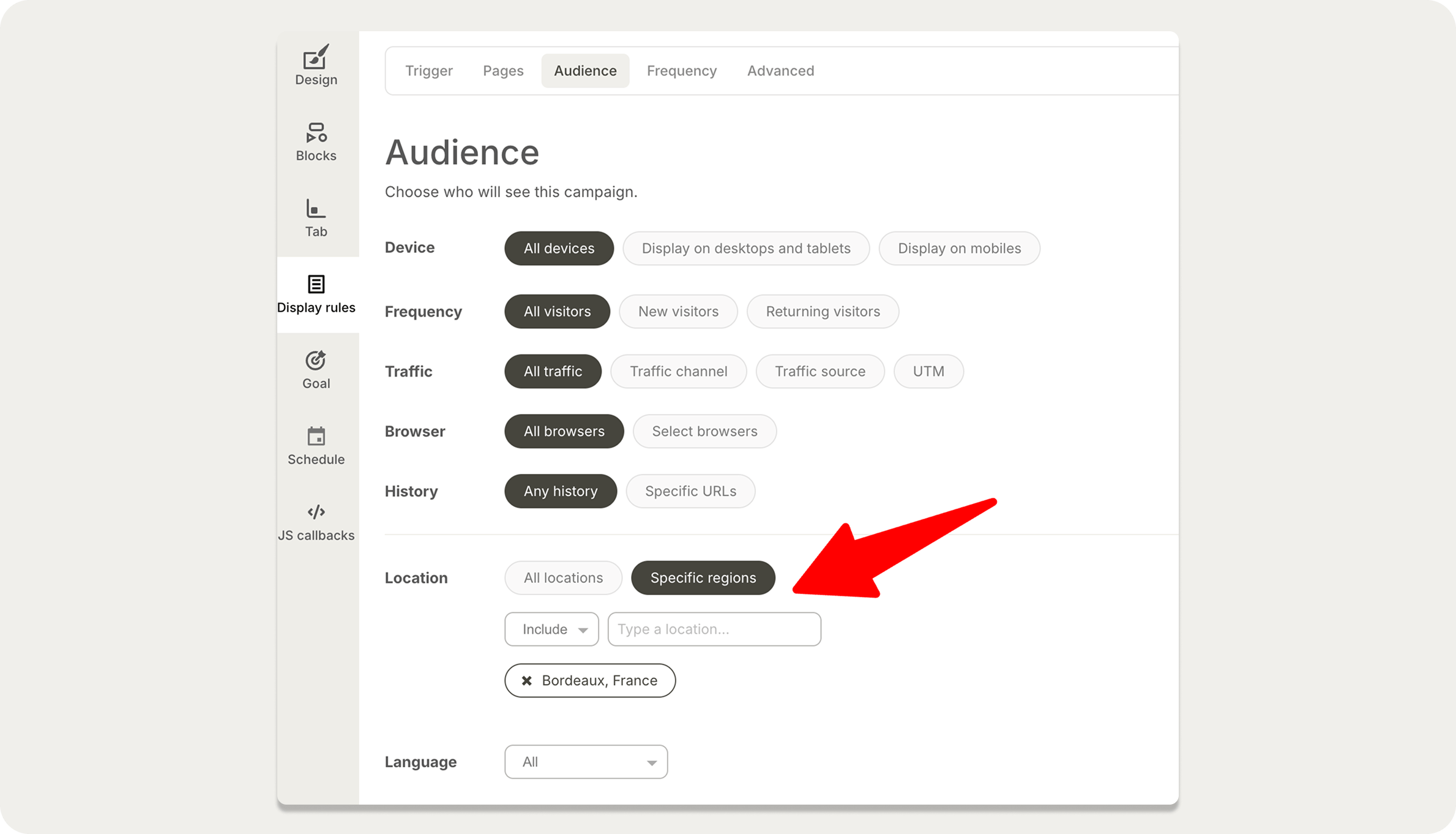Click the Type a location field
The height and width of the screenshot is (834, 1456).
[x=714, y=629]
